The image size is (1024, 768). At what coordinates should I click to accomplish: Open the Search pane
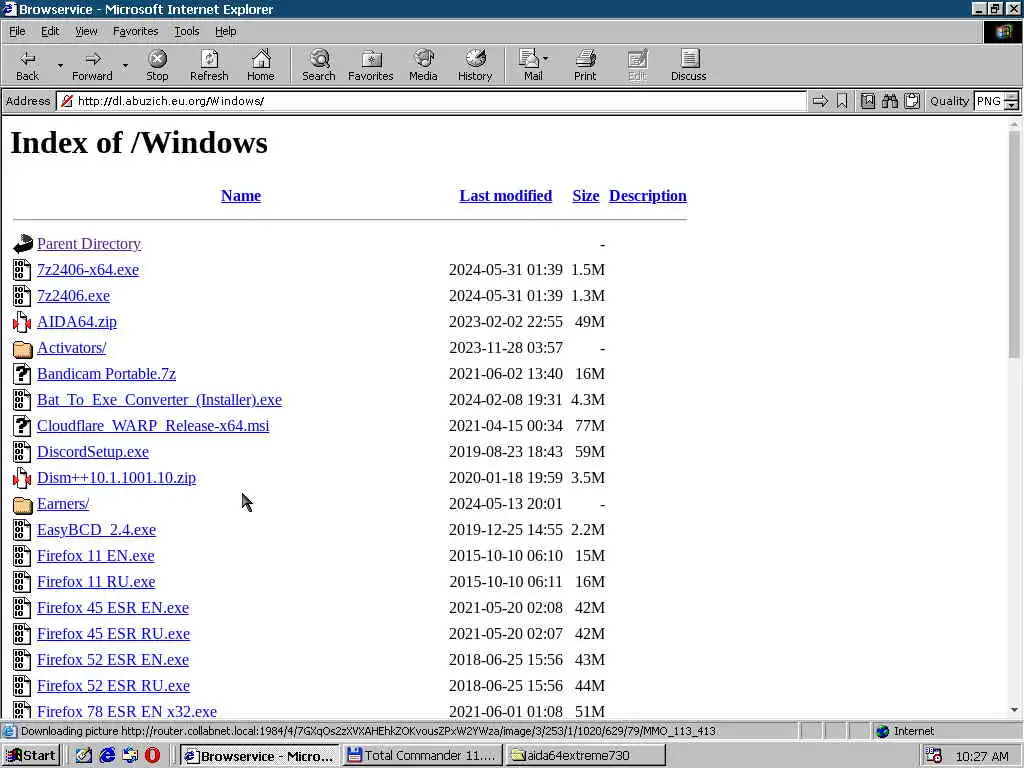click(319, 65)
